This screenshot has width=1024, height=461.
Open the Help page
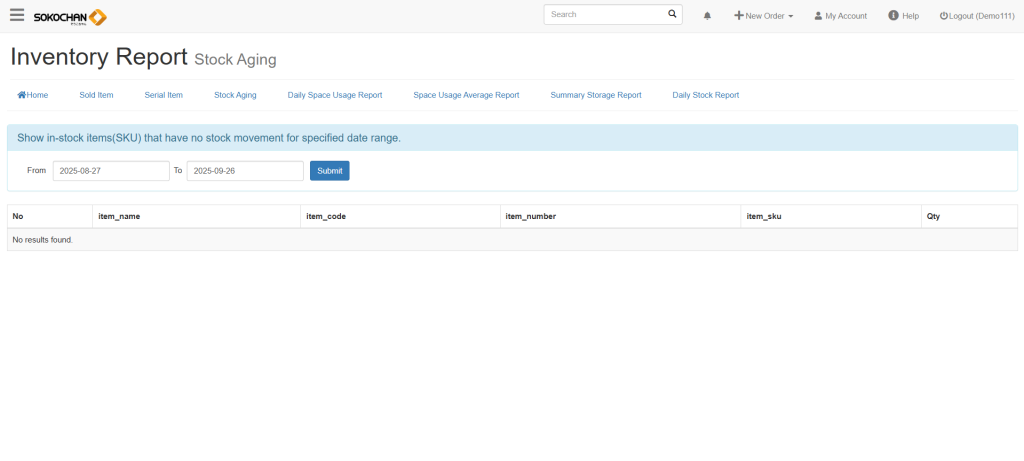[903, 16]
